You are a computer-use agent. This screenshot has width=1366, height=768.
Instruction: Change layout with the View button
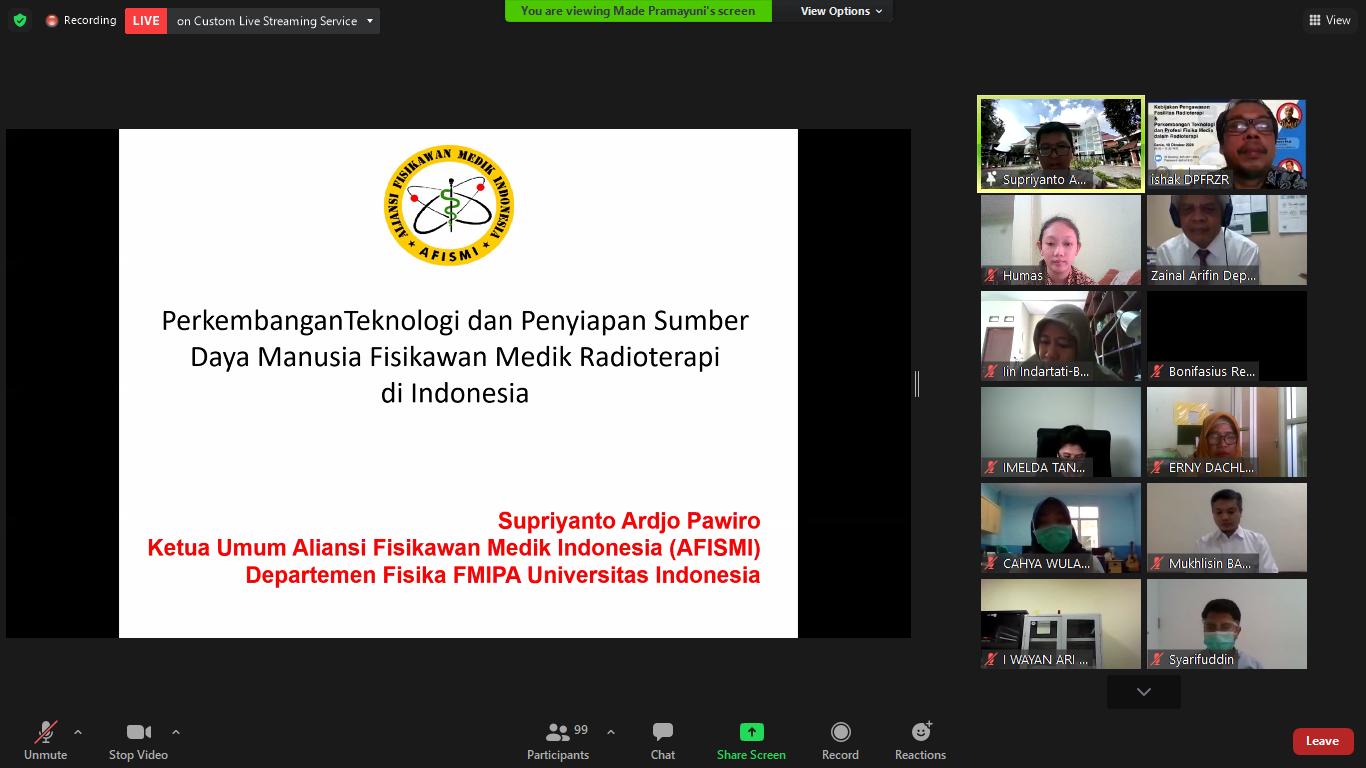pyautogui.click(x=1329, y=20)
